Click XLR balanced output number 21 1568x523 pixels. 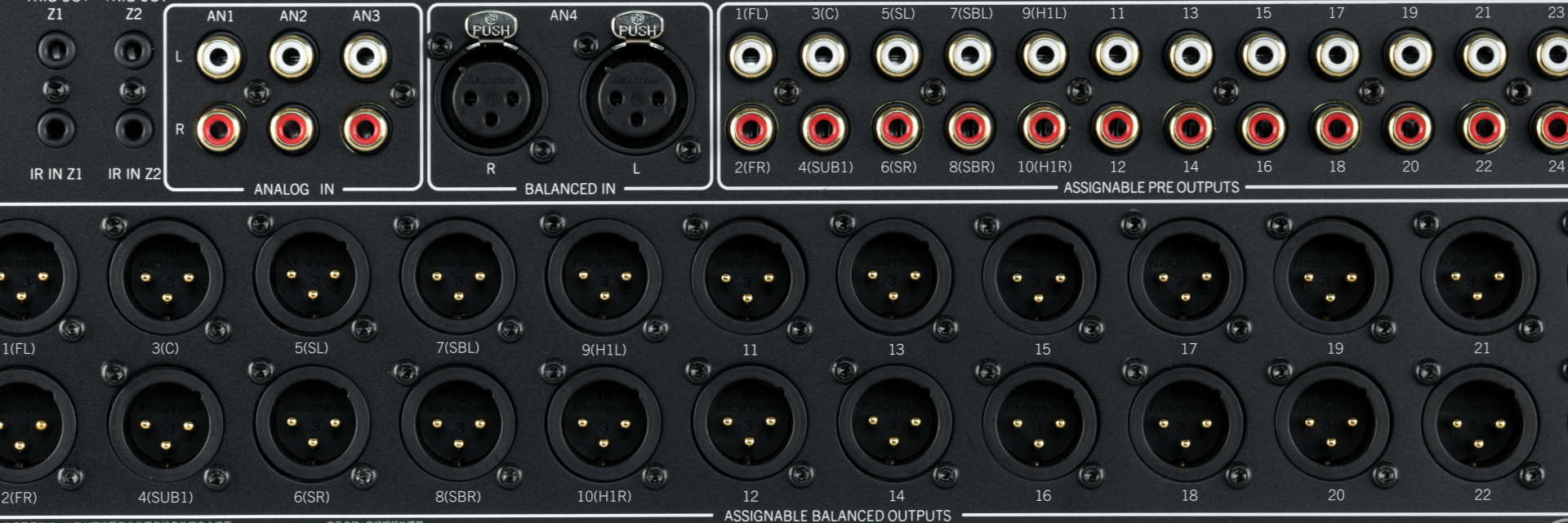tap(1478, 277)
